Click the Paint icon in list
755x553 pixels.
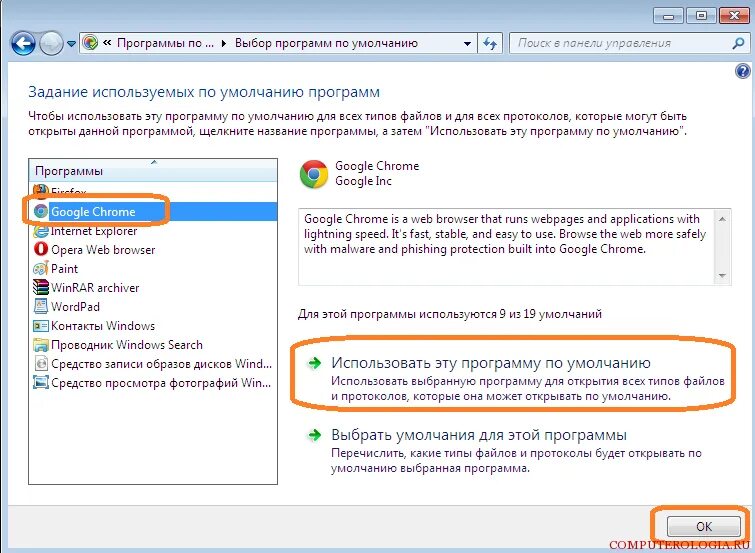coord(41,268)
